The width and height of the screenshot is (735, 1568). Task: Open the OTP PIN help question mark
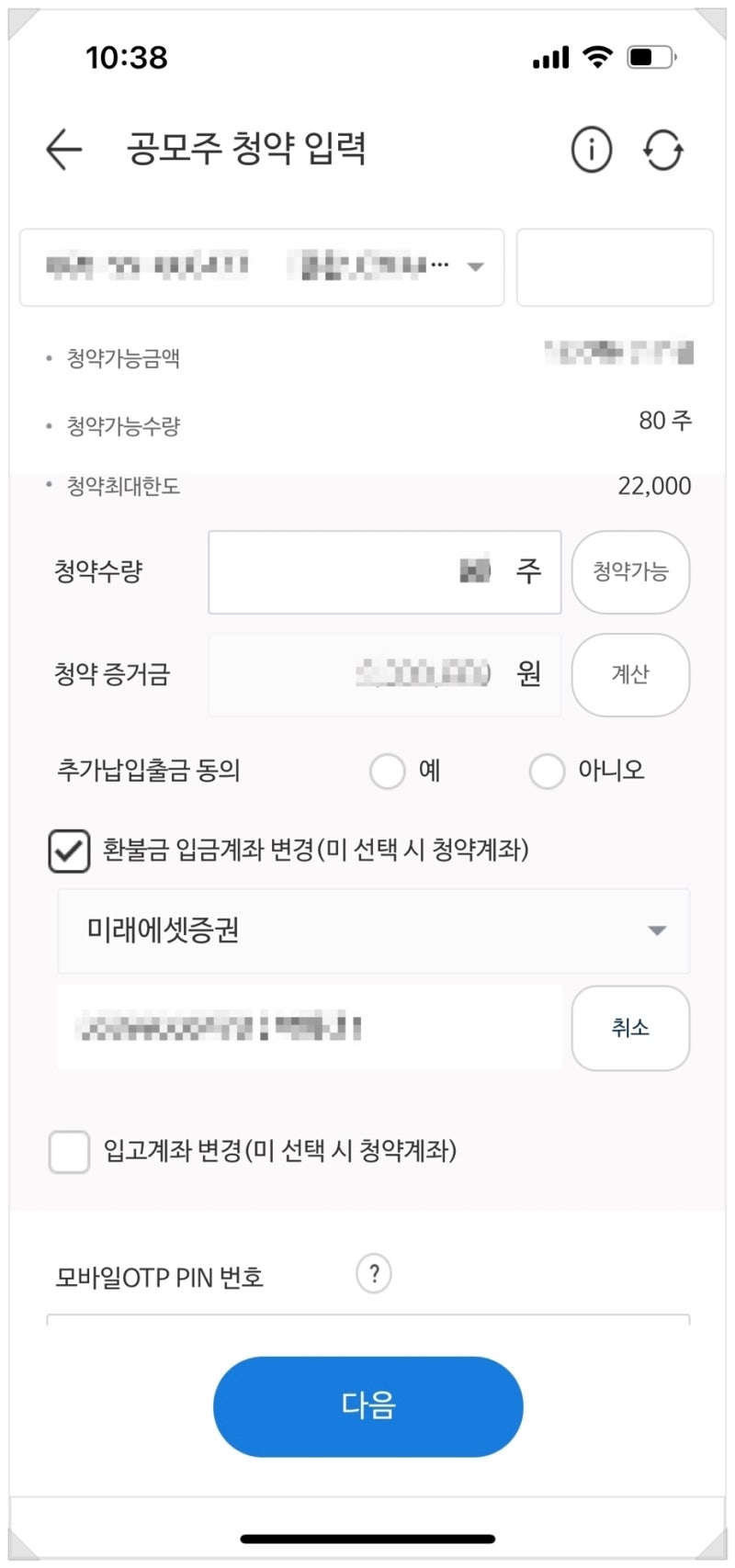click(374, 1274)
